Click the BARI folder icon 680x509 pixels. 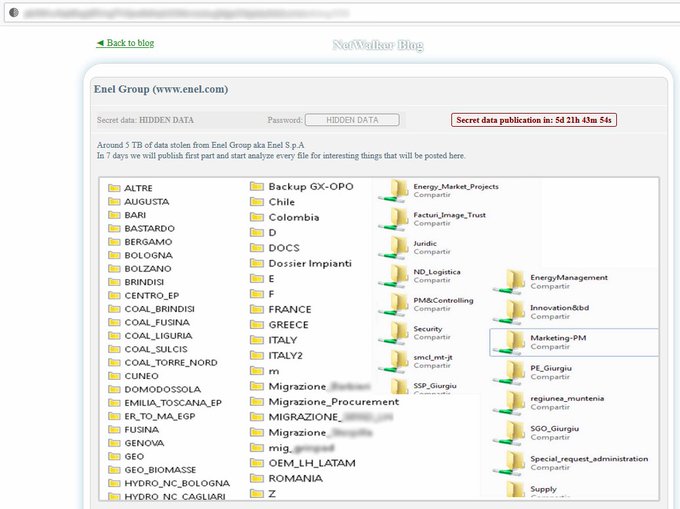pos(114,215)
